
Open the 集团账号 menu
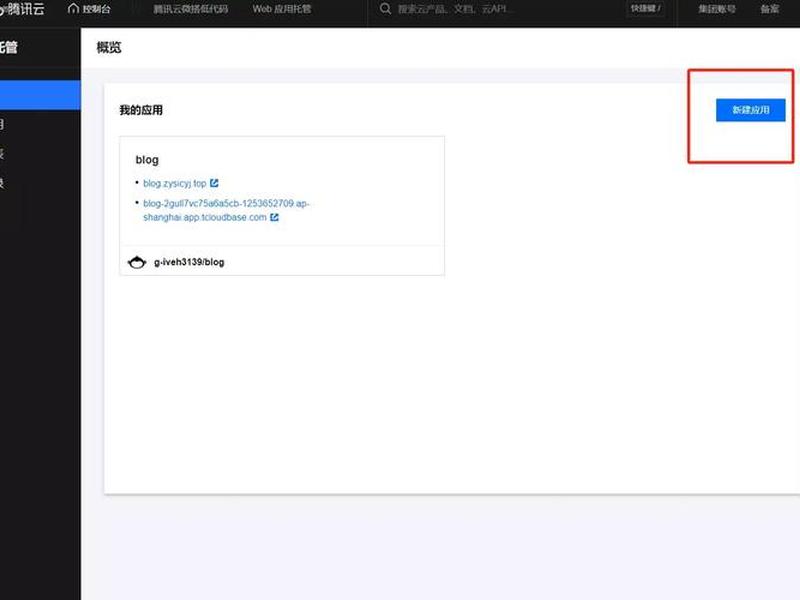717,9
